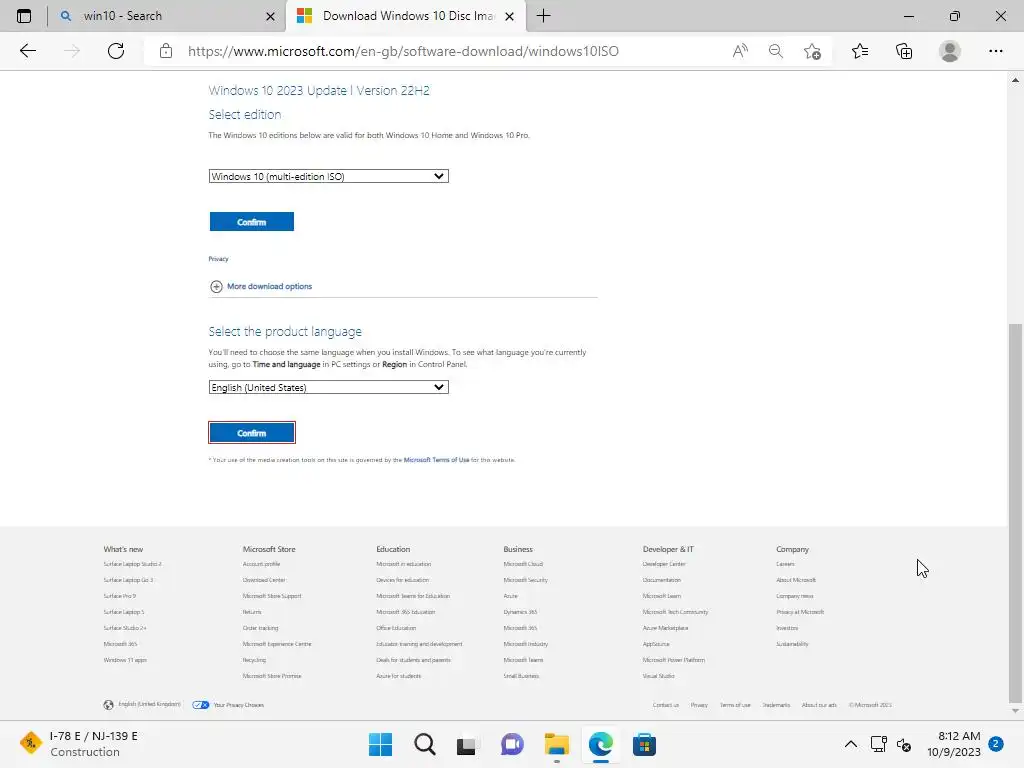Open a new browser tab
Image resolution: width=1024 pixels, height=768 pixels.
(x=543, y=16)
